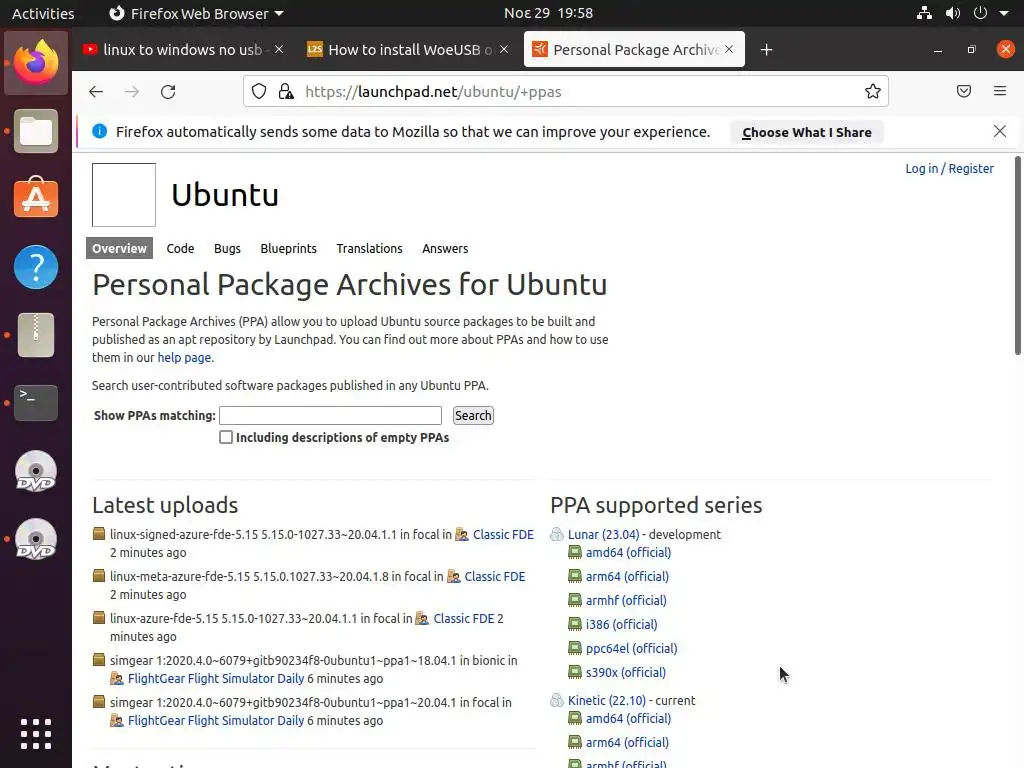Open the Log in / Register link
1024x768 pixels.
tap(949, 169)
